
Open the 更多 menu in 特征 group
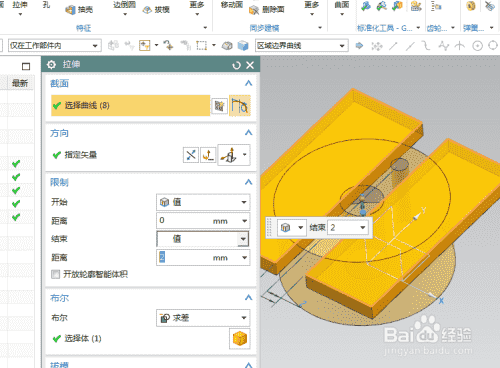pyautogui.click(x=197, y=8)
